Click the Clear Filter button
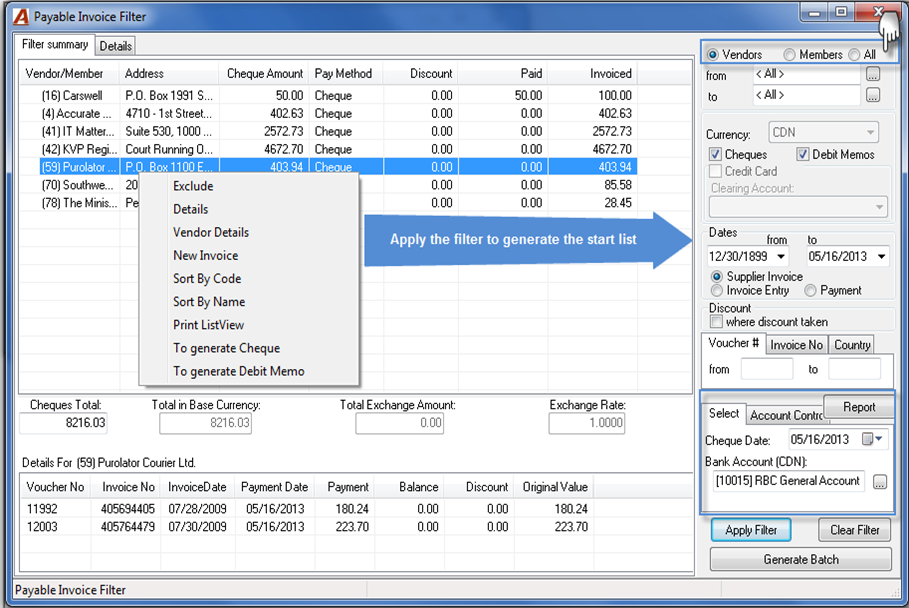909x608 pixels. click(855, 530)
